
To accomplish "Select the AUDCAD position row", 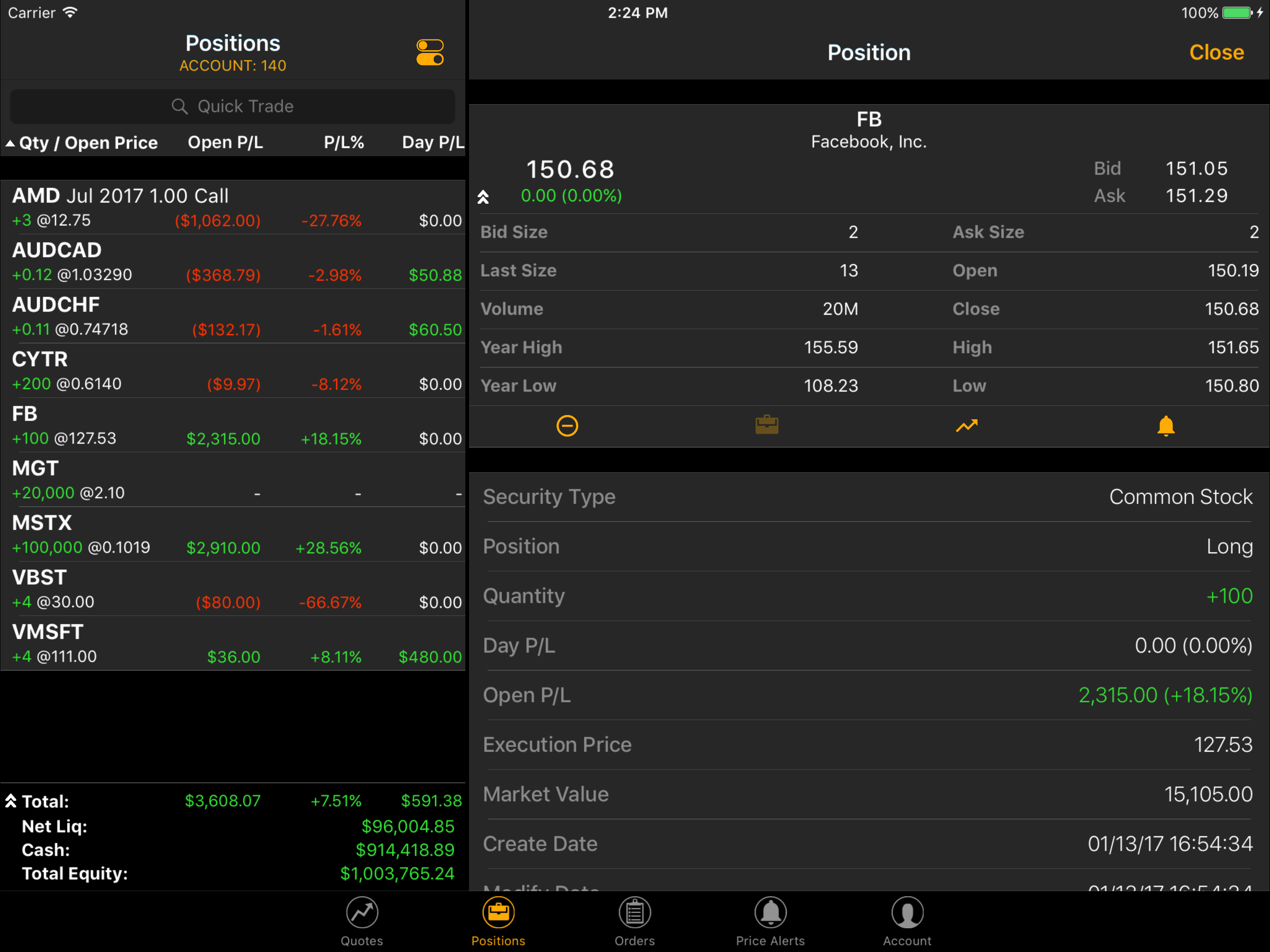I will click(232, 262).
